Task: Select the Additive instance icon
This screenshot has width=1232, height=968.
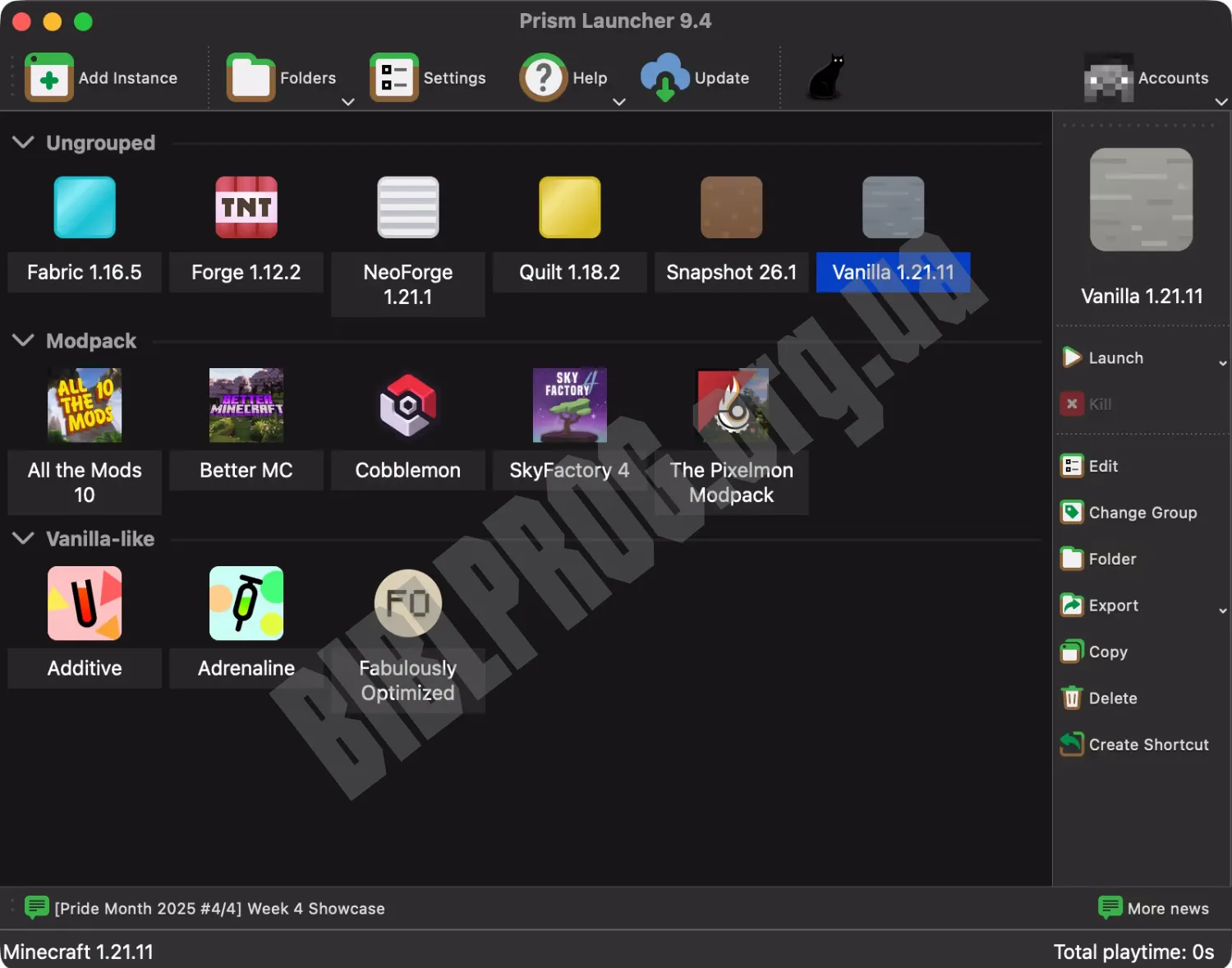Action: [x=85, y=603]
